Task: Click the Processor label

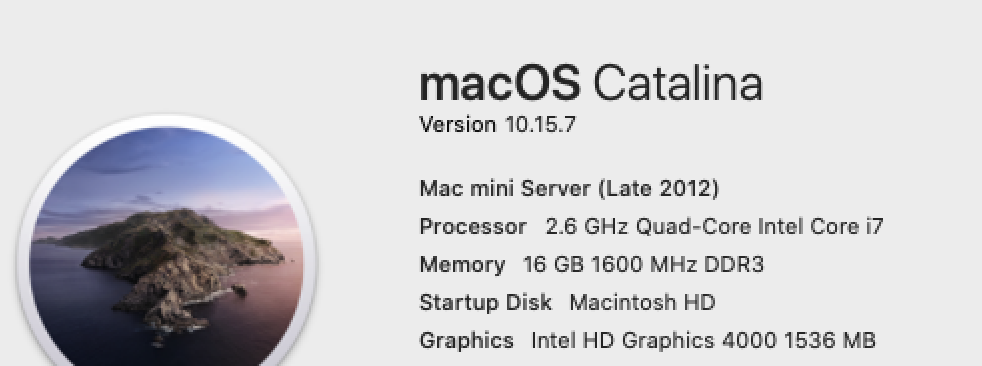Action: click(x=473, y=226)
